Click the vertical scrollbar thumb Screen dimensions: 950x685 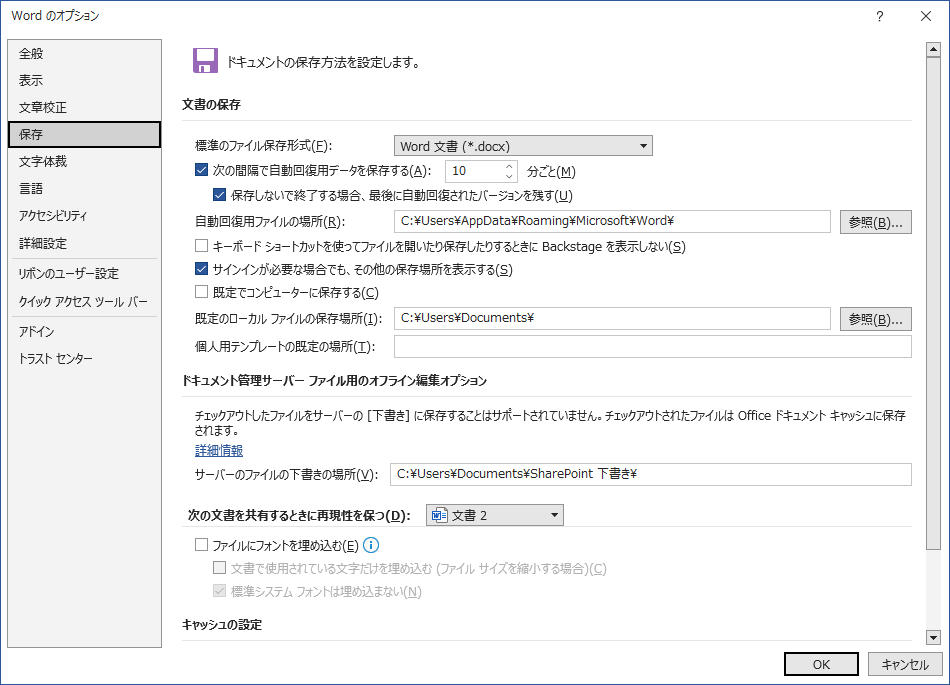(x=933, y=303)
